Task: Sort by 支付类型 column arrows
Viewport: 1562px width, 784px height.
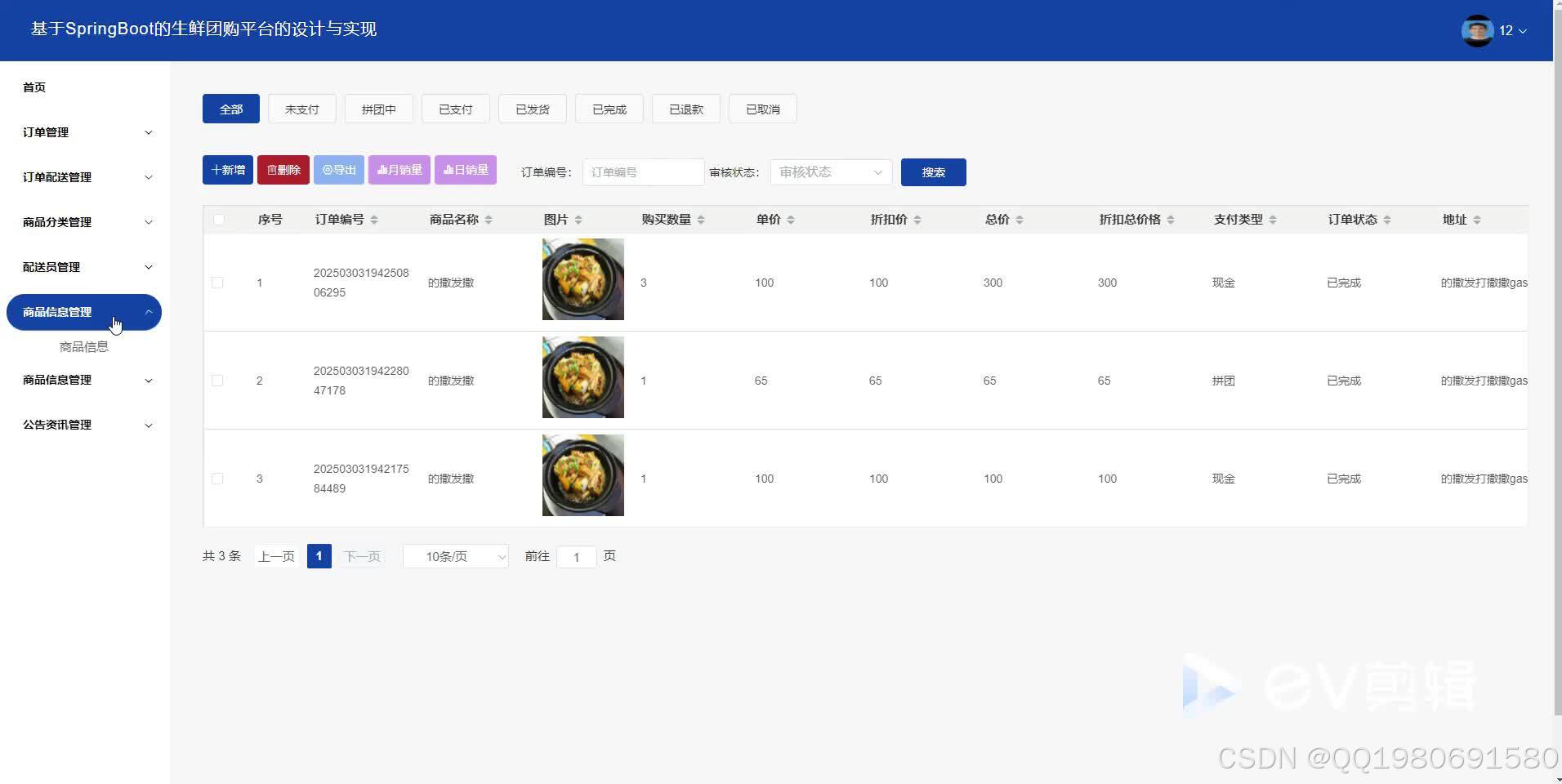Action: point(1273,220)
